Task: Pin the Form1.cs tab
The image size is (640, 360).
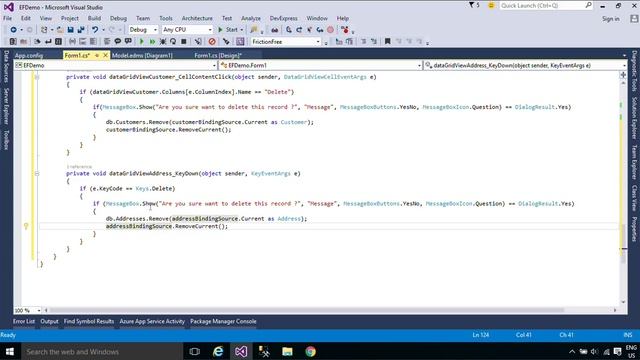Action: pos(97,55)
